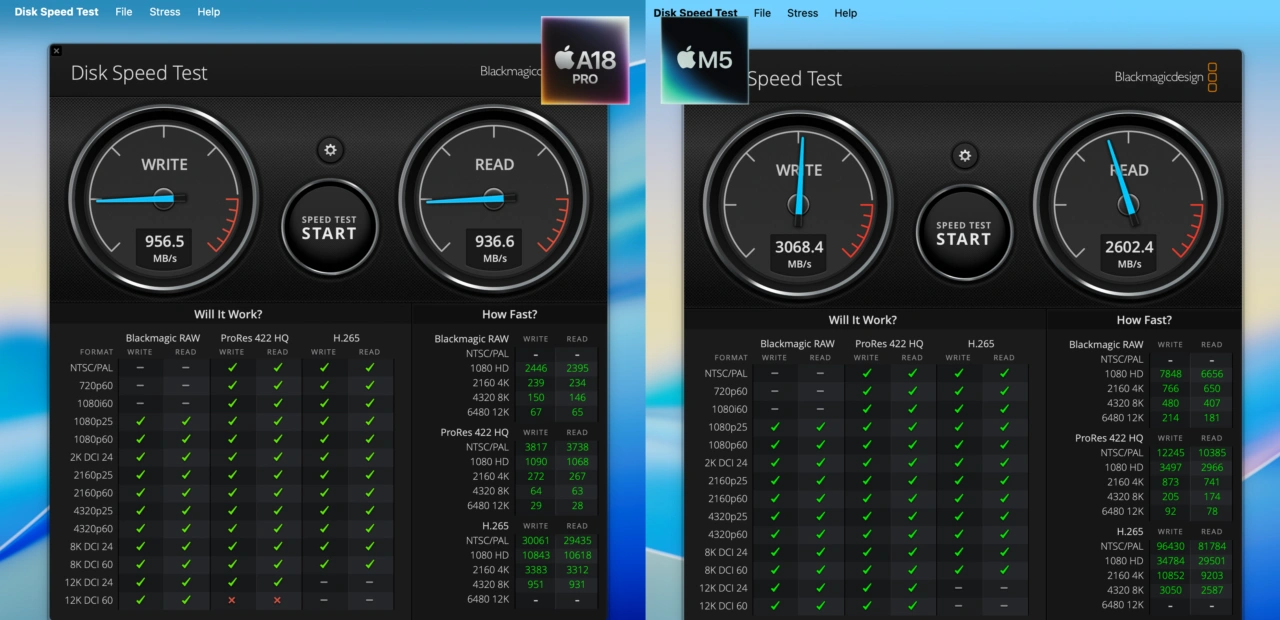Image resolution: width=1280 pixels, height=620 pixels.
Task: Click the 951 H.265 4320 8K write value
Action: click(x=536, y=584)
